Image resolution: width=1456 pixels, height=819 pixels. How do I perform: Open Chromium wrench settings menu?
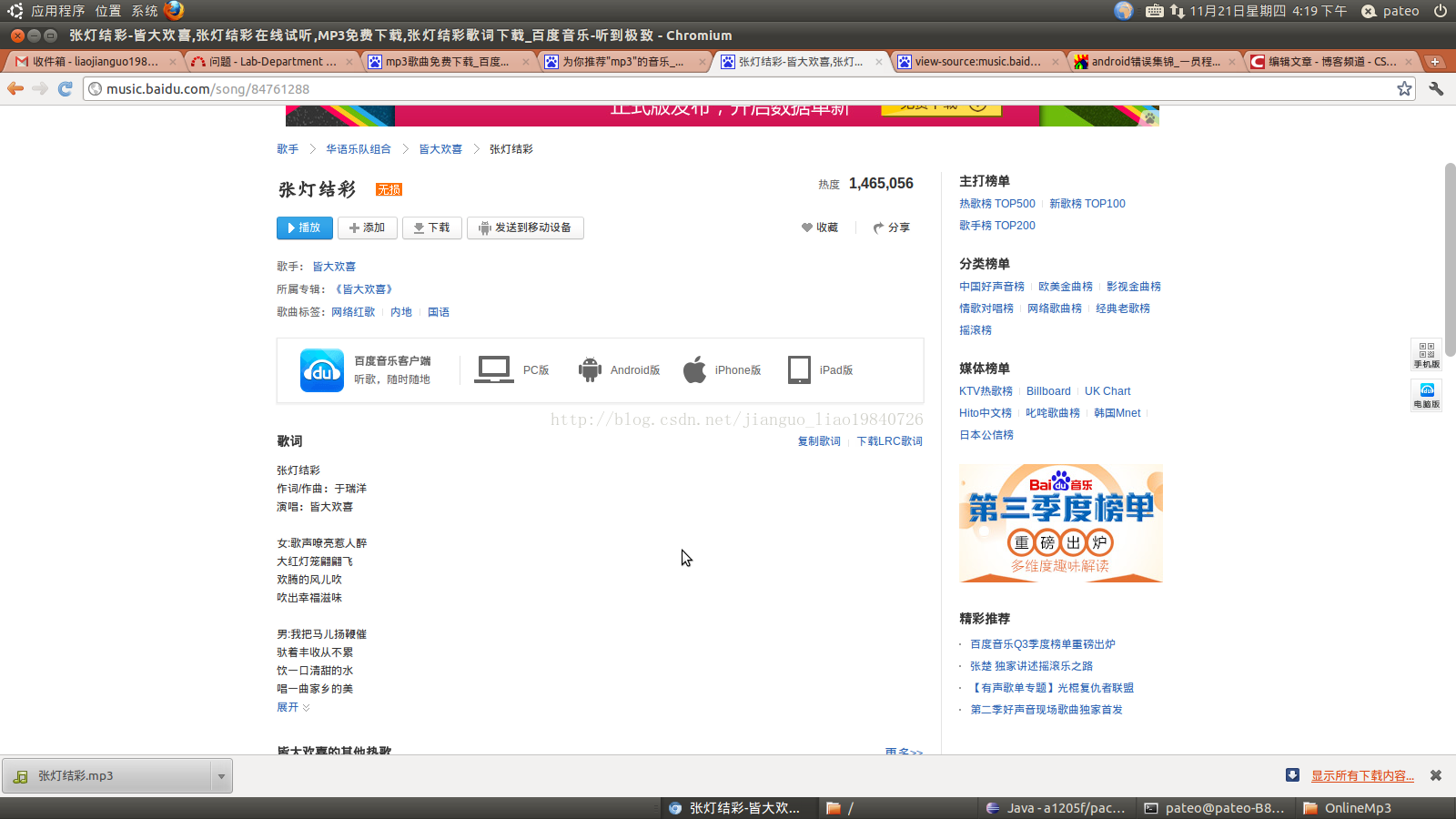point(1436,88)
